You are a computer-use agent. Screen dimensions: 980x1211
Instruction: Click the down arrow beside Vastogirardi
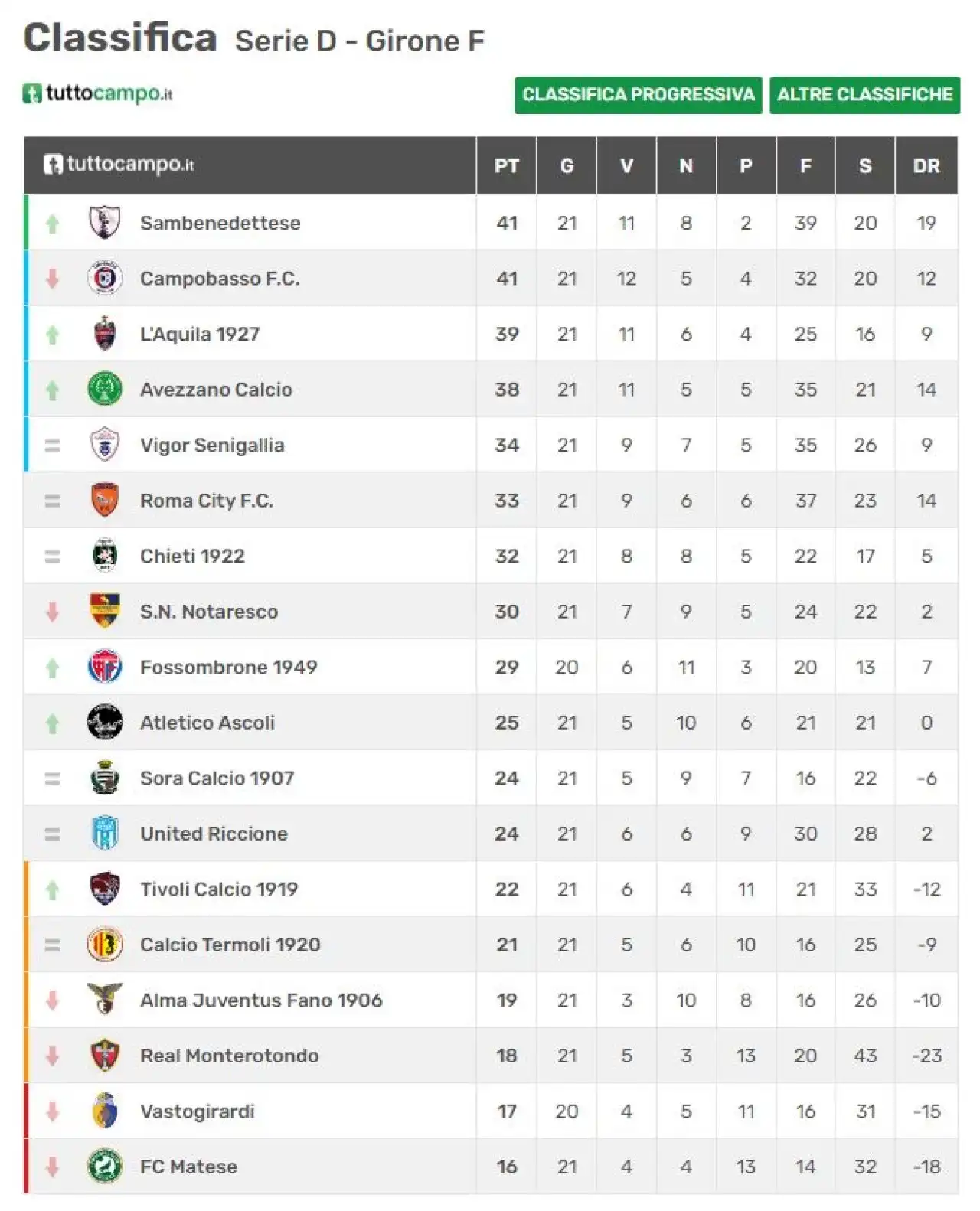coord(52,1111)
